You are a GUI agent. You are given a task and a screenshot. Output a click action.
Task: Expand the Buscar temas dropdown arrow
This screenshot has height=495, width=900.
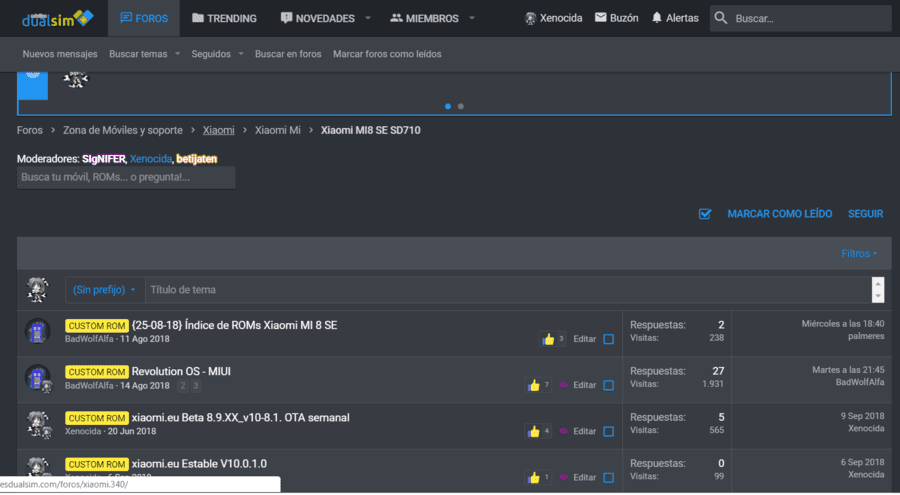coord(177,54)
